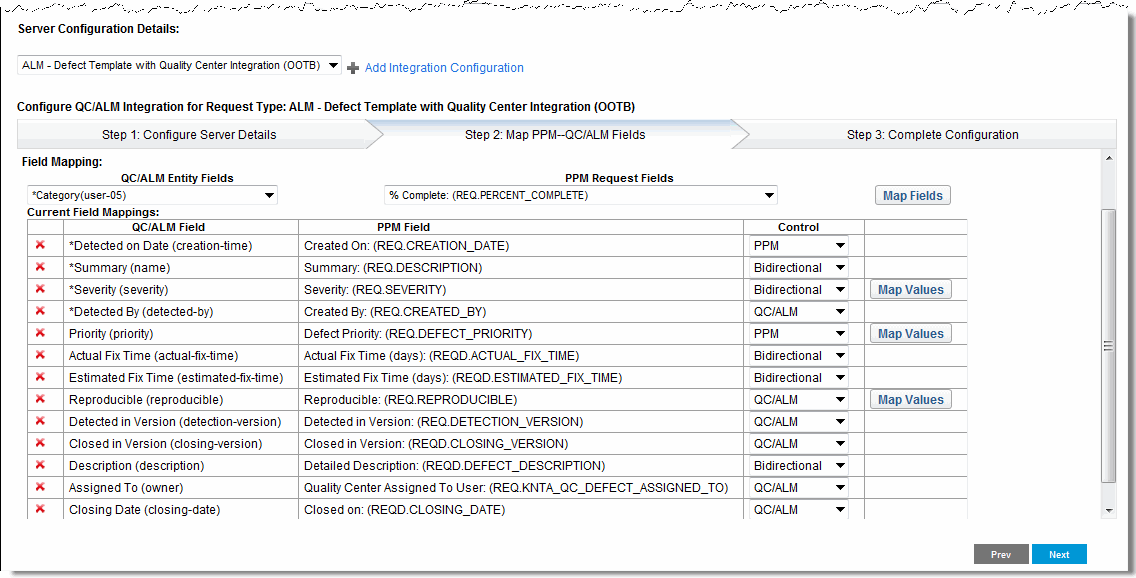Remove the Summary (name) field mapping
The height and width of the screenshot is (578, 1136).
tap(40, 267)
